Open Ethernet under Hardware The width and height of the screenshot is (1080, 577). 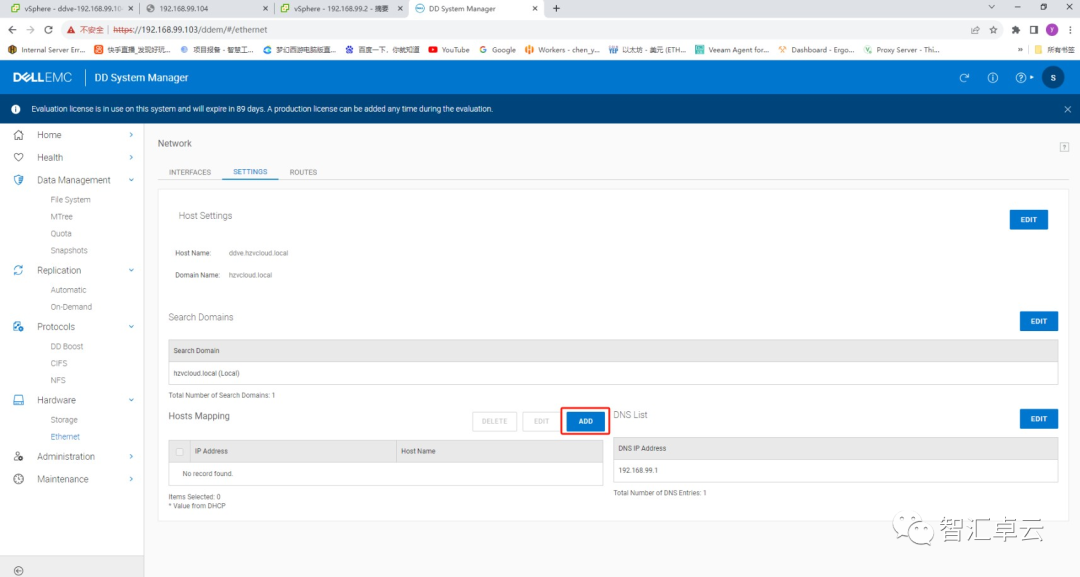tap(65, 437)
